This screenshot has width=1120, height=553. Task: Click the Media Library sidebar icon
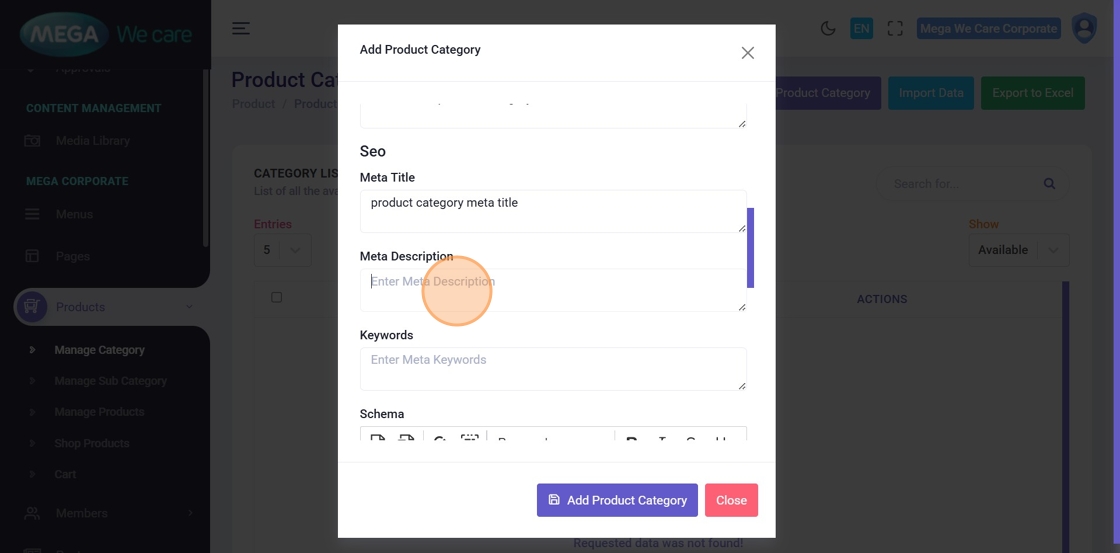pos(32,141)
